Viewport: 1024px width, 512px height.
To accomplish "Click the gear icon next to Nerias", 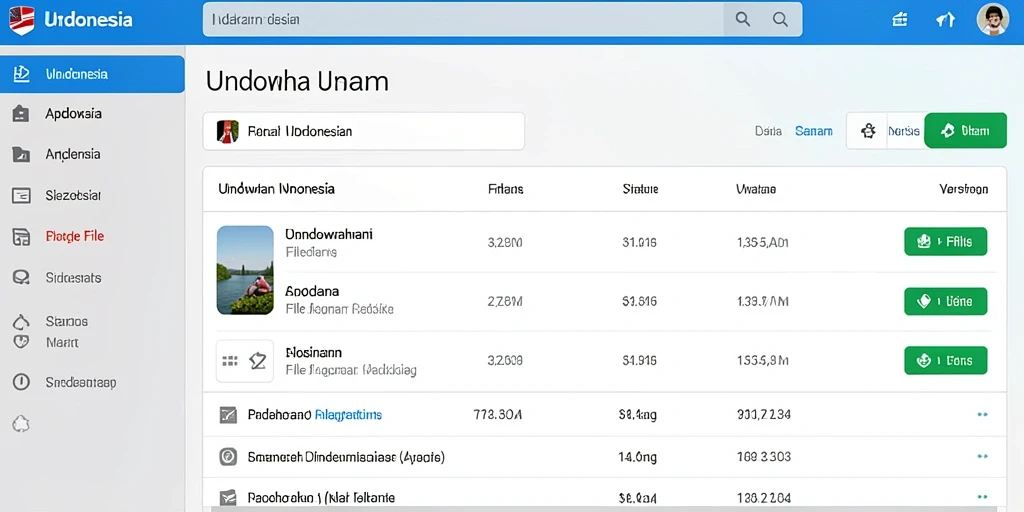I will point(868,131).
